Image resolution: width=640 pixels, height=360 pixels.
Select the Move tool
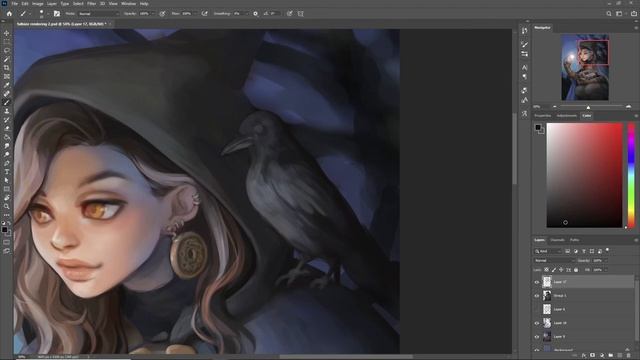coord(7,33)
